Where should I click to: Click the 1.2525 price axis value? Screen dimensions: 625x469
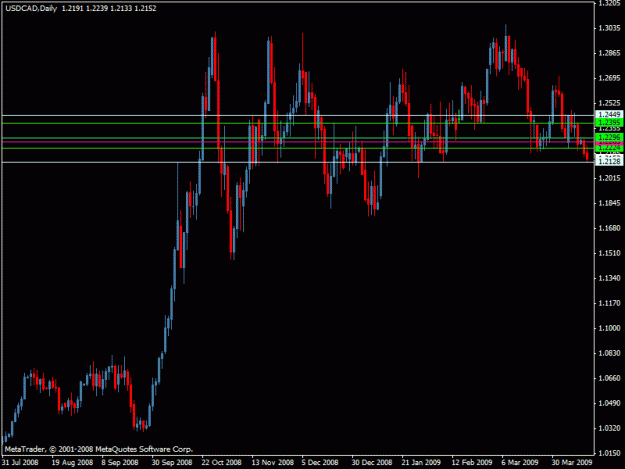click(x=609, y=103)
